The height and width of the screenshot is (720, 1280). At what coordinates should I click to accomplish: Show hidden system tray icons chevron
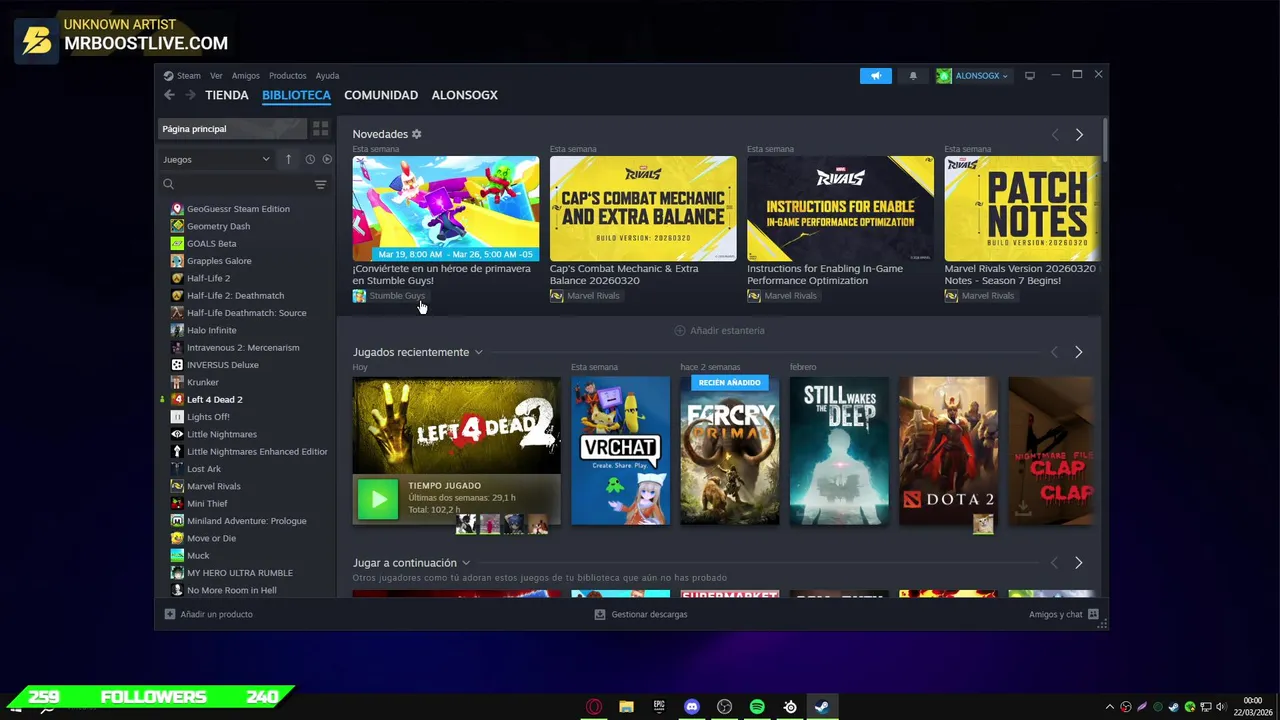point(1109,707)
